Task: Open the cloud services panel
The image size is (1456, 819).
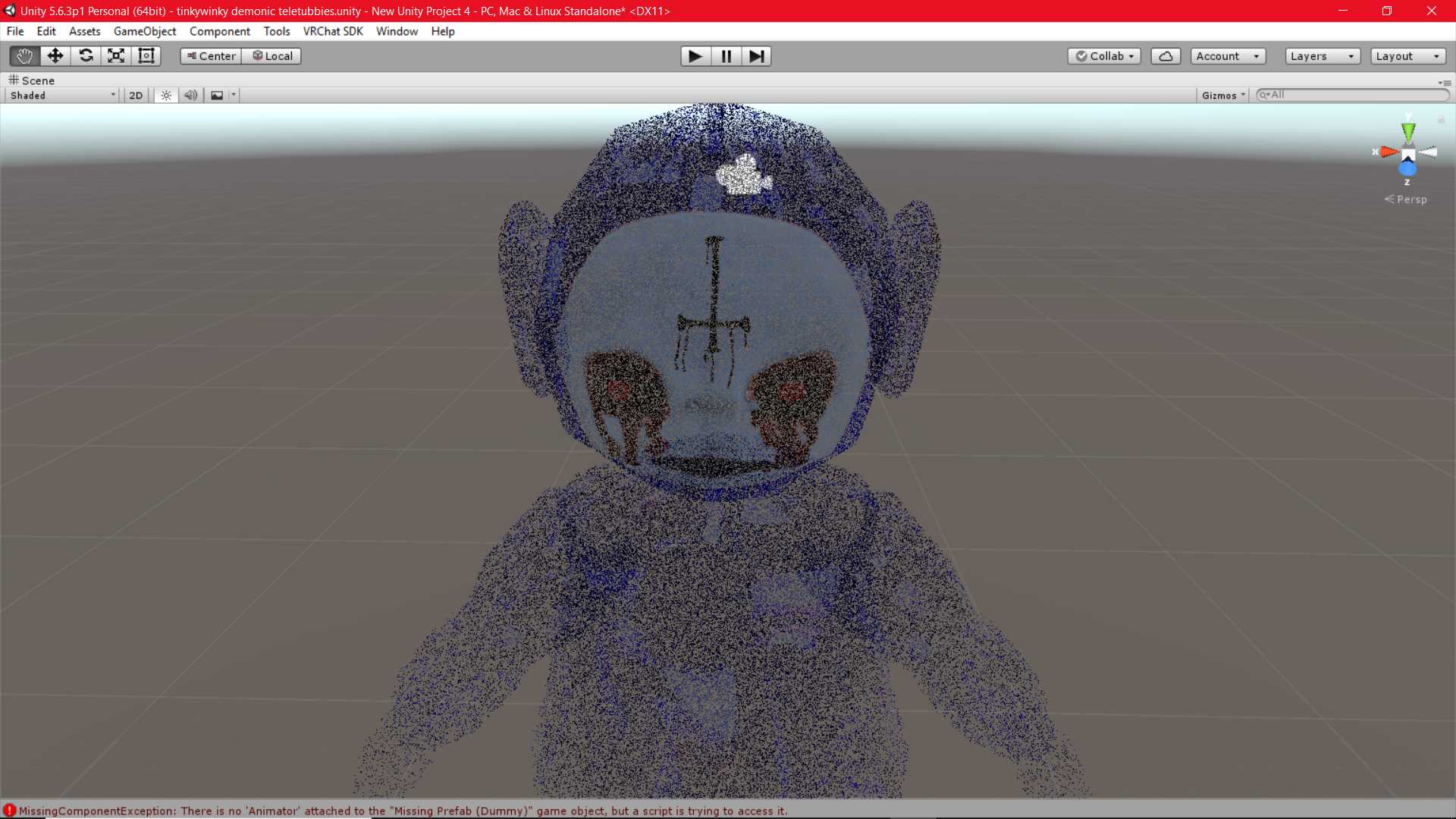Action: [1166, 56]
